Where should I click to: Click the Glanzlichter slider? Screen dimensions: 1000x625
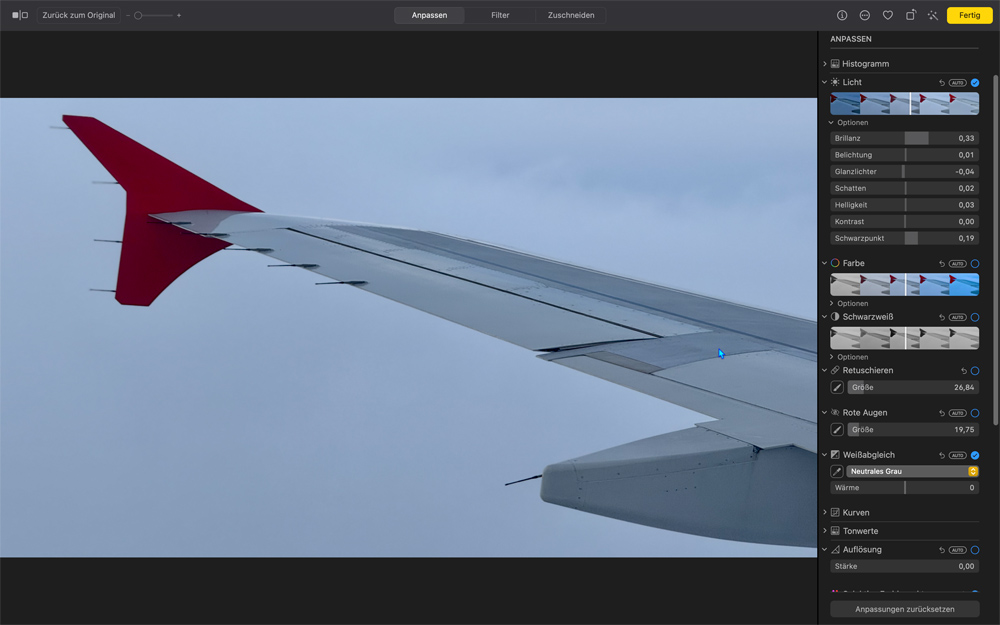[x=904, y=172]
